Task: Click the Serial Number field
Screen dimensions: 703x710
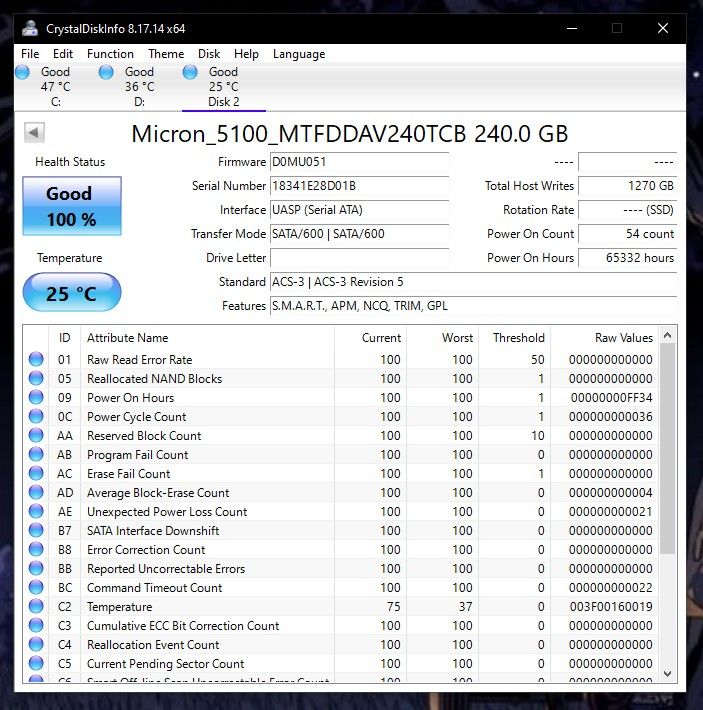Action: (359, 186)
